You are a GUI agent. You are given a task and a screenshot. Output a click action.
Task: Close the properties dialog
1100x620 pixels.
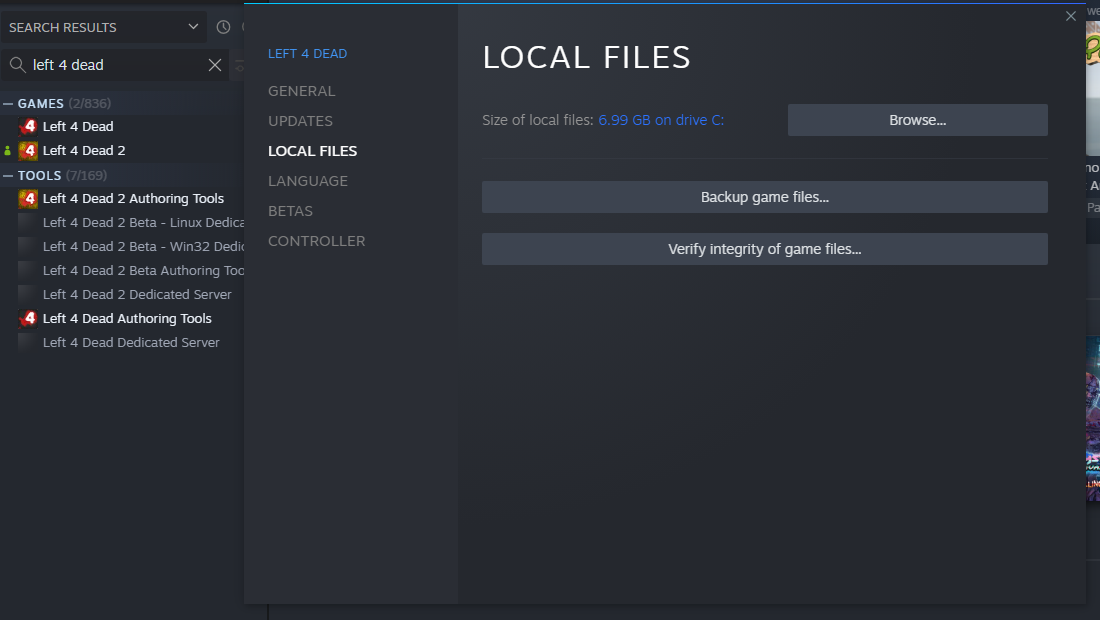[1071, 16]
